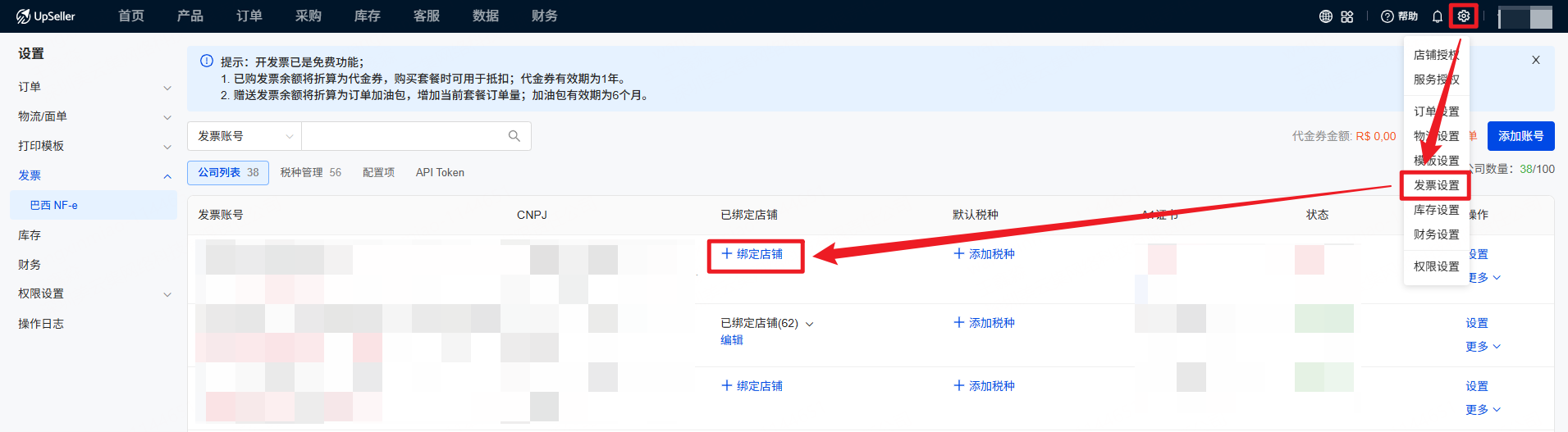Open 操作日志 in the sidebar

(x=41, y=324)
